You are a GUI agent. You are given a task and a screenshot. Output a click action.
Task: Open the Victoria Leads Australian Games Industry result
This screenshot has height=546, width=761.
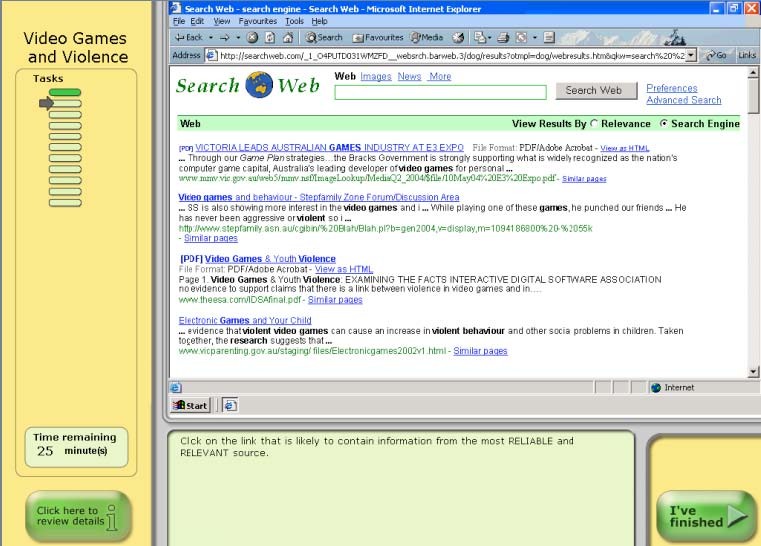tap(329, 148)
